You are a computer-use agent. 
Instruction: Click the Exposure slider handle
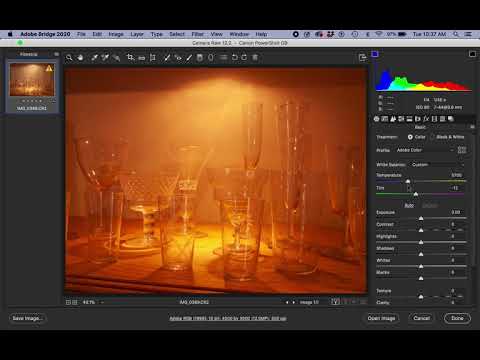tap(421, 218)
